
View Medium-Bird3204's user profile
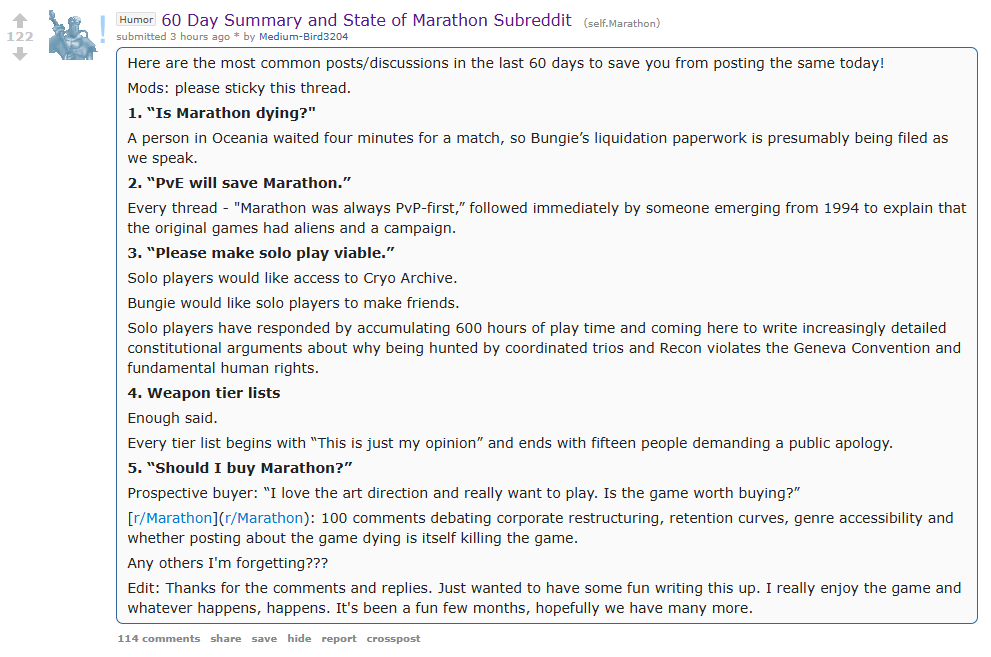[x=303, y=37]
